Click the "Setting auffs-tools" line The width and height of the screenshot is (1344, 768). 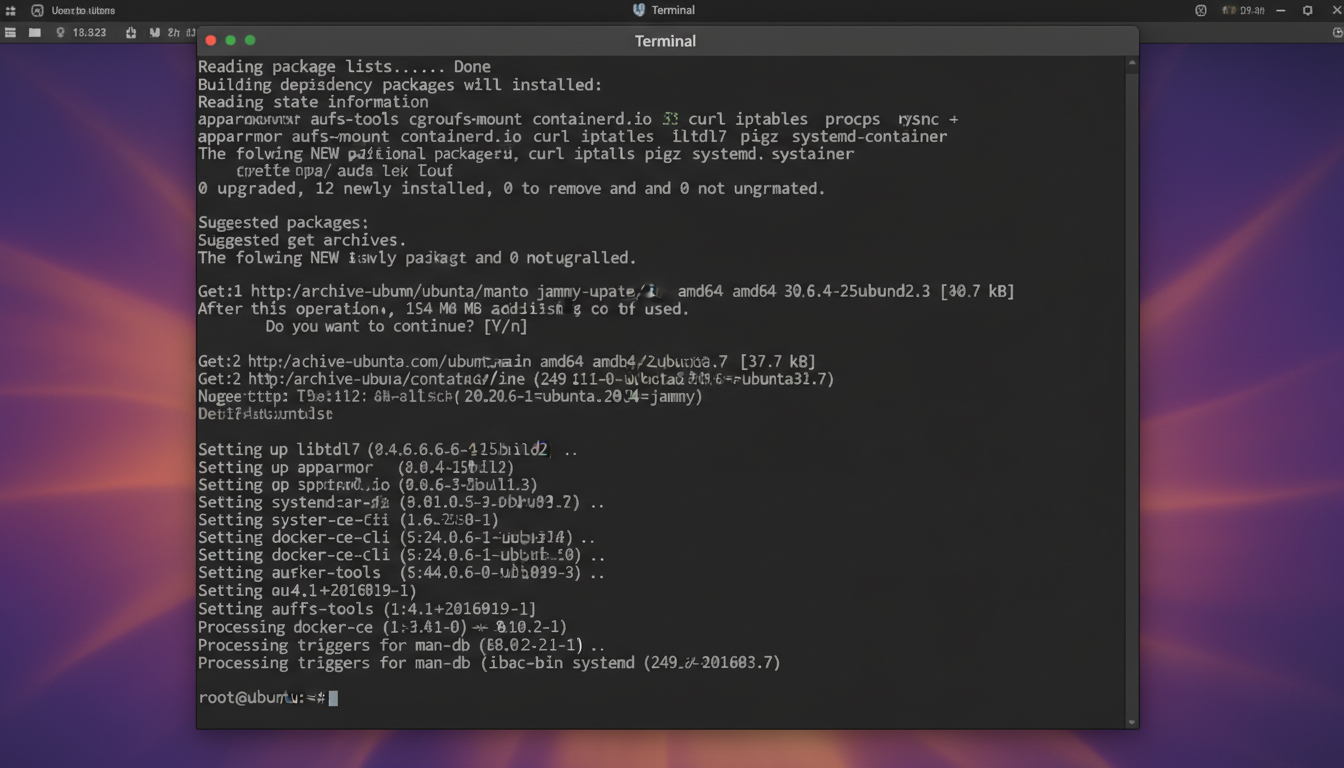click(367, 609)
